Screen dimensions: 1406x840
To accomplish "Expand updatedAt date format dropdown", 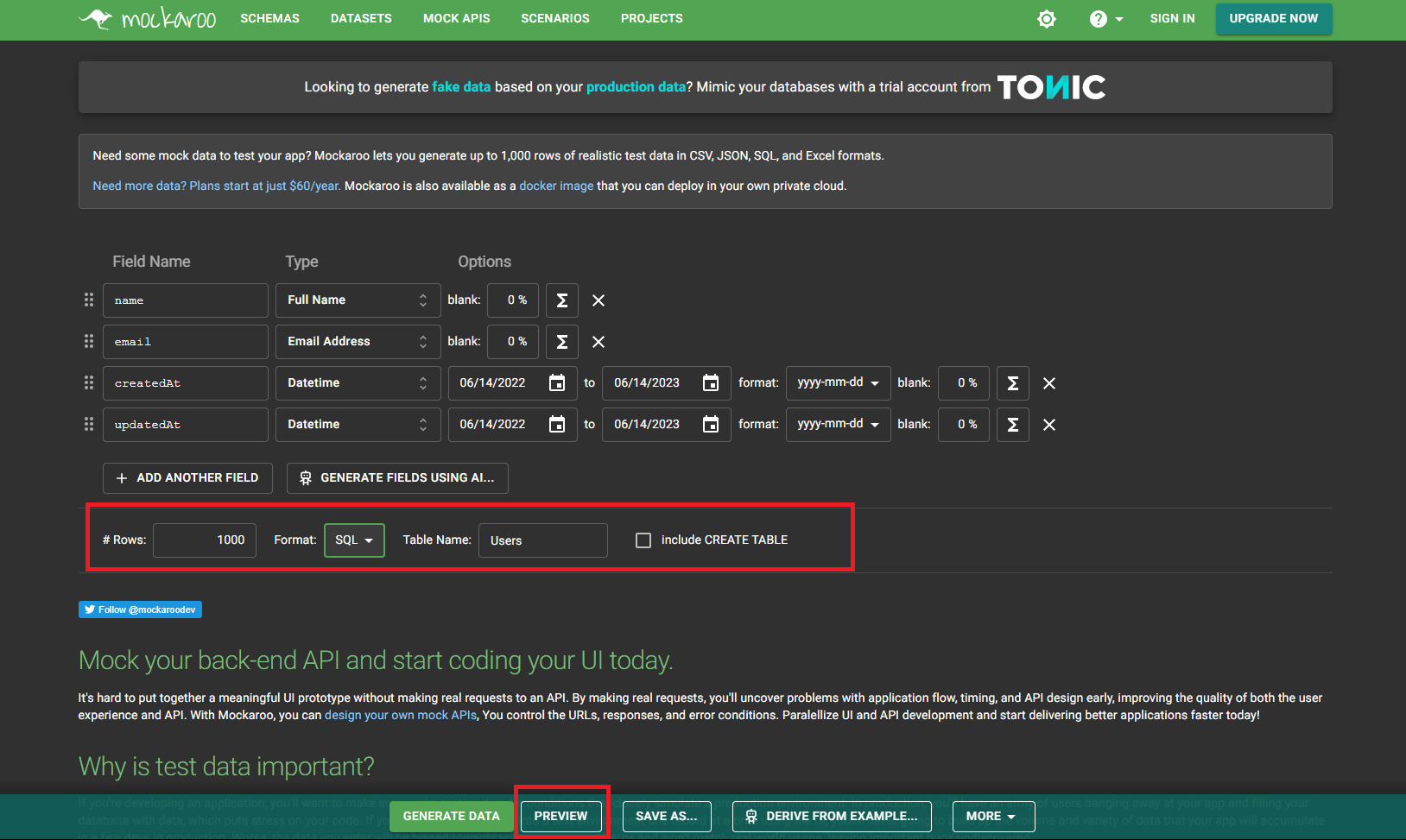I will pyautogui.click(x=839, y=425).
